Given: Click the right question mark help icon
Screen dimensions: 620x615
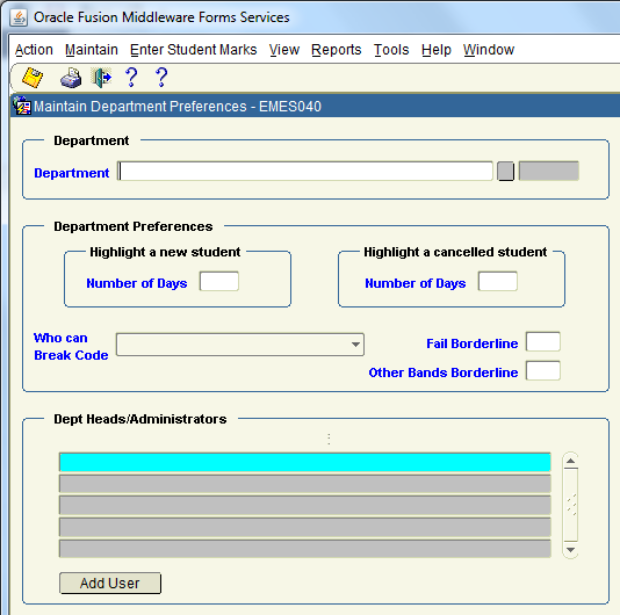Looking at the screenshot, I should click(x=161, y=78).
